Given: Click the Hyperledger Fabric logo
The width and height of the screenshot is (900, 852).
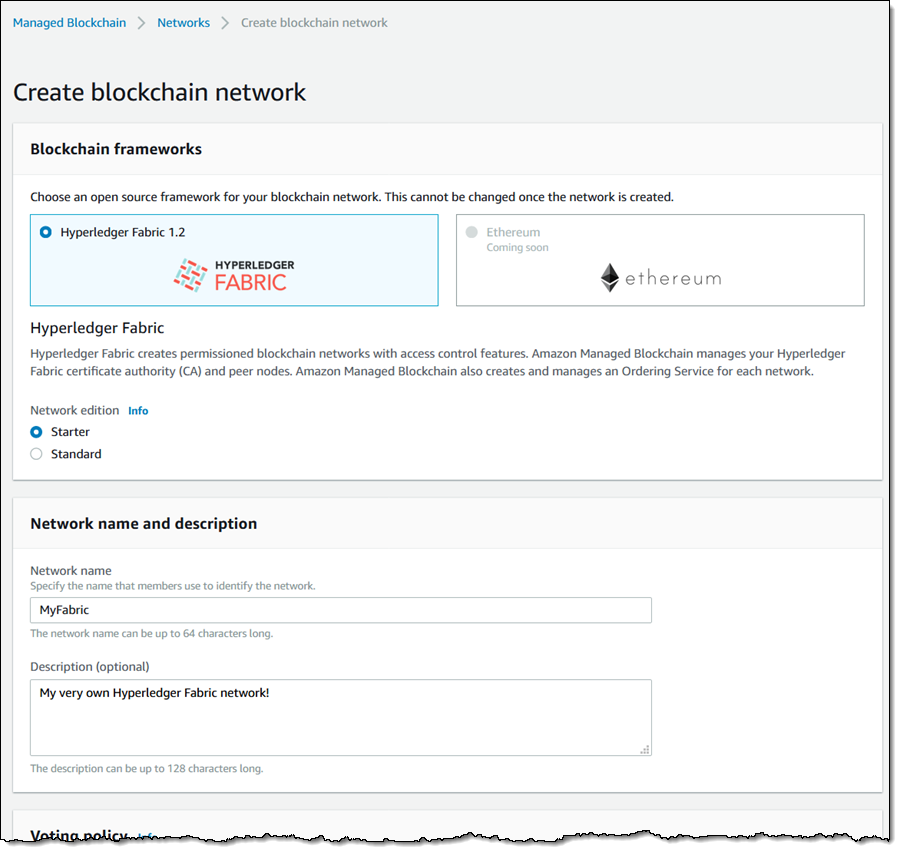Looking at the screenshot, I should tap(233, 275).
